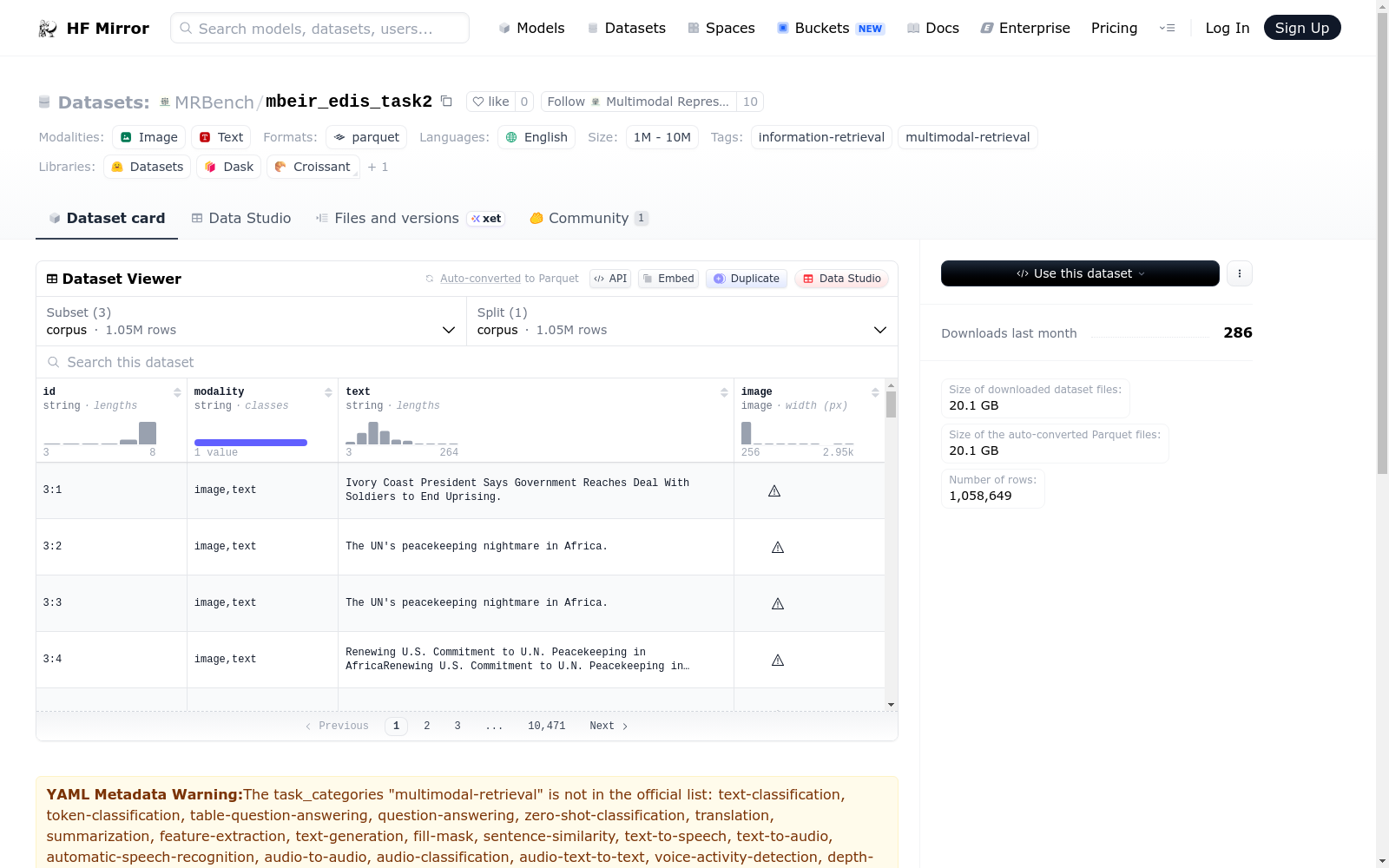Expand the Subset corpus dropdown

click(251, 321)
